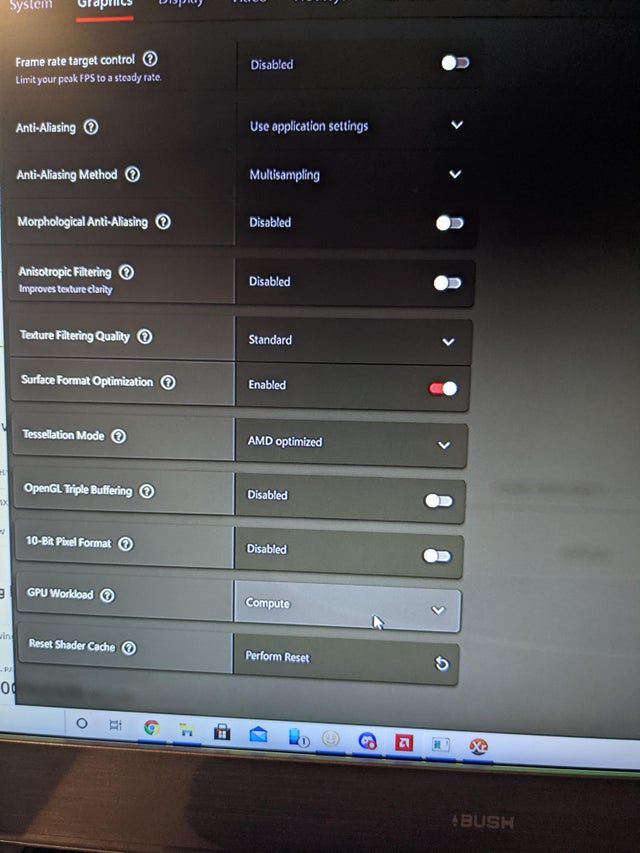Turn on Frame rate target control

(455, 63)
